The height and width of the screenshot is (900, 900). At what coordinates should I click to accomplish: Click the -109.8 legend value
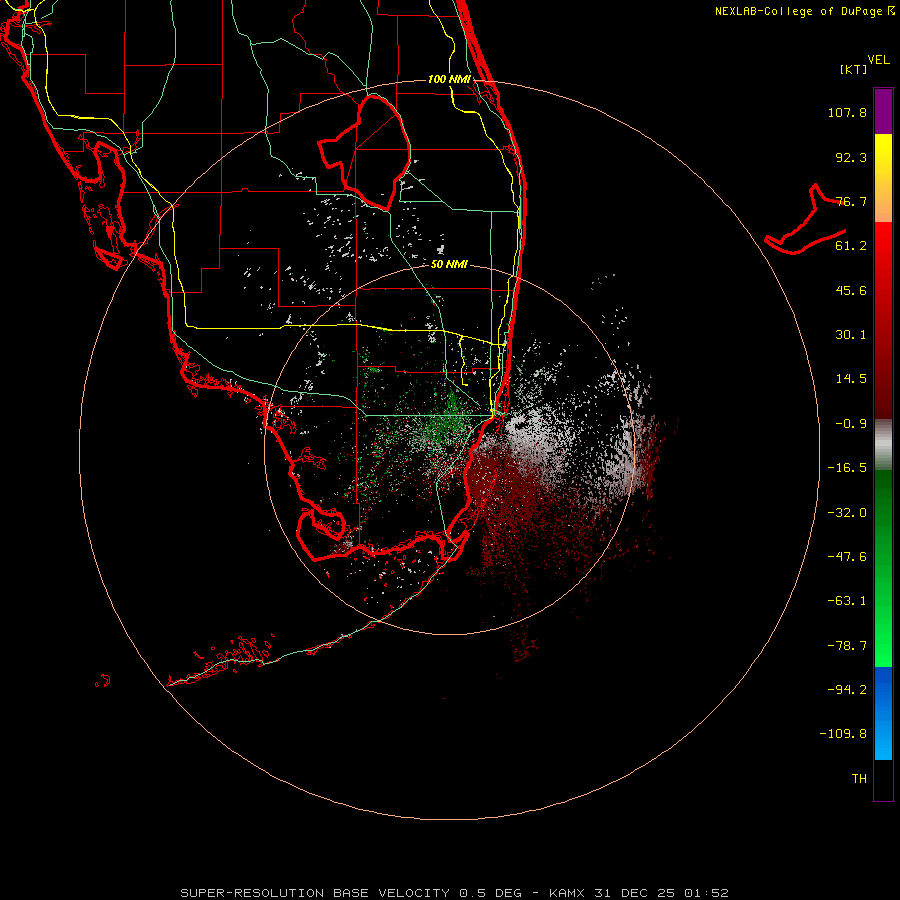843,734
